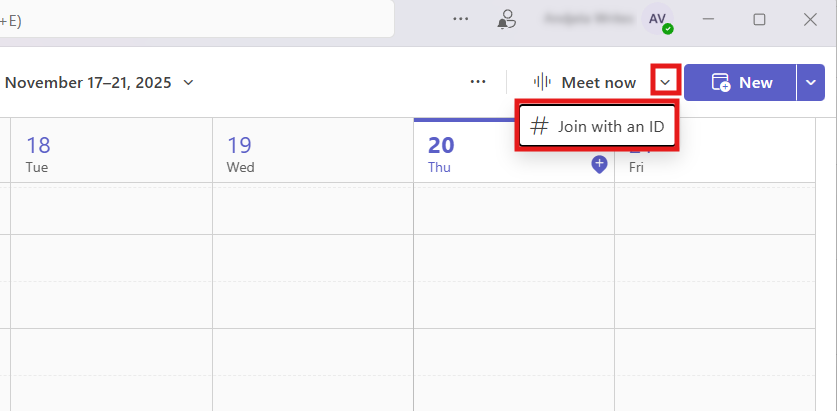Viewport: 837px width, 411px height.
Task: Click the Meet now button label
Action: pyautogui.click(x=598, y=82)
